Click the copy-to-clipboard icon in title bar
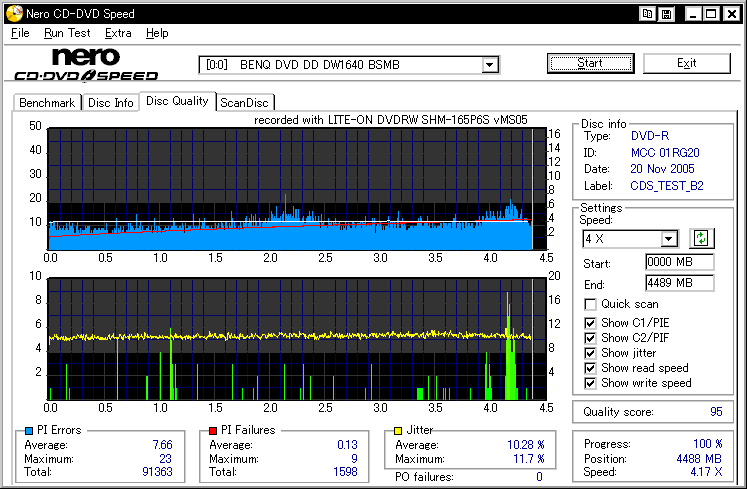This screenshot has width=747, height=489. [648, 14]
